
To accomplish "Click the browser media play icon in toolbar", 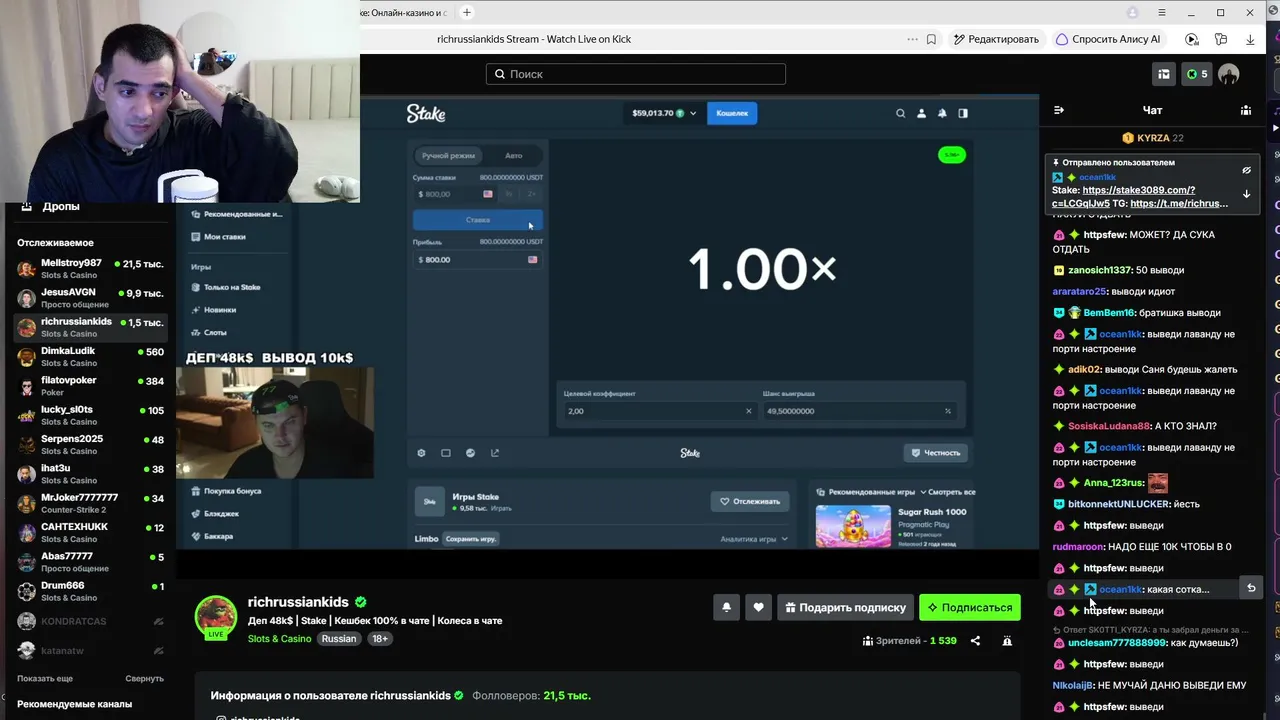I will (x=1191, y=39).
